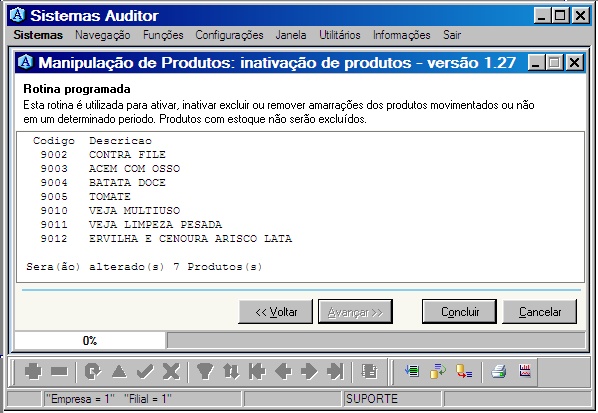Click the printer icon in toolbar
Image resolution: width=598 pixels, height=413 pixels.
click(499, 371)
